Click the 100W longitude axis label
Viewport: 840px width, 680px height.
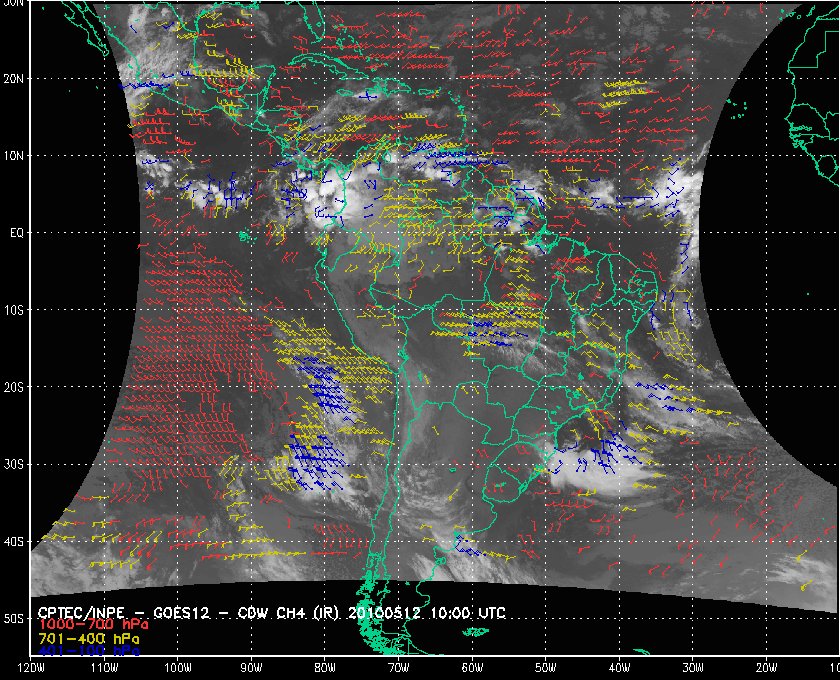178,668
